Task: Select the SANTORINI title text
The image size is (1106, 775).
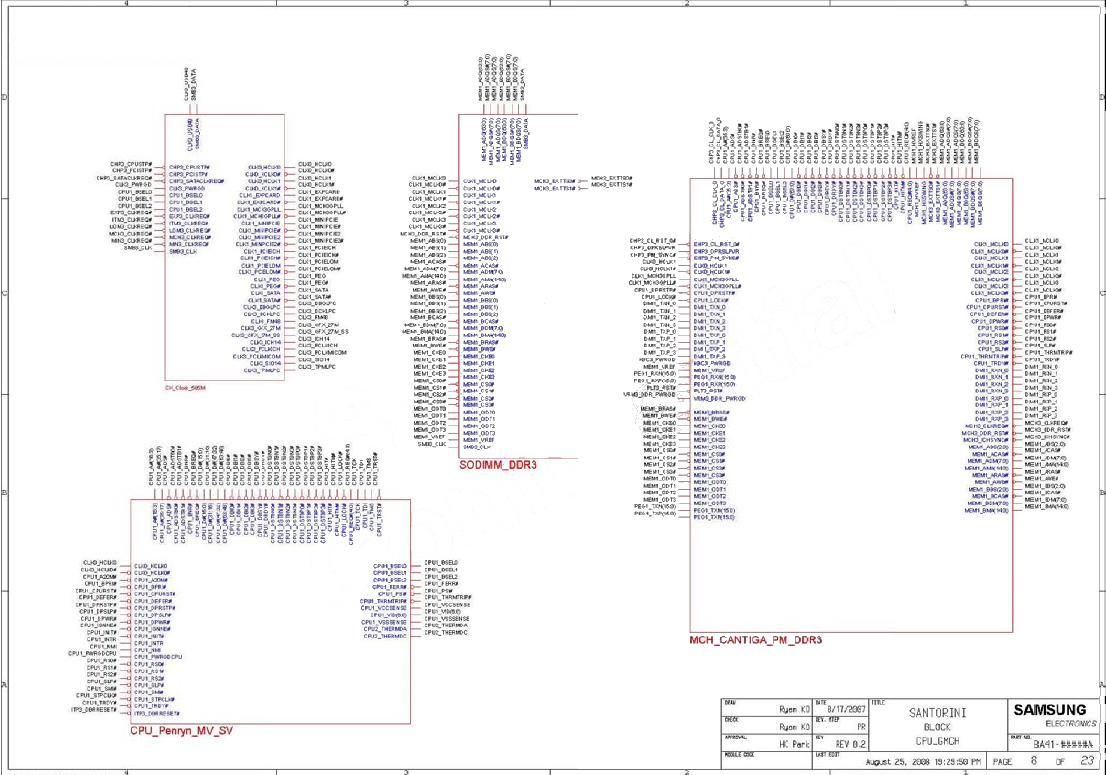Action: point(937,713)
